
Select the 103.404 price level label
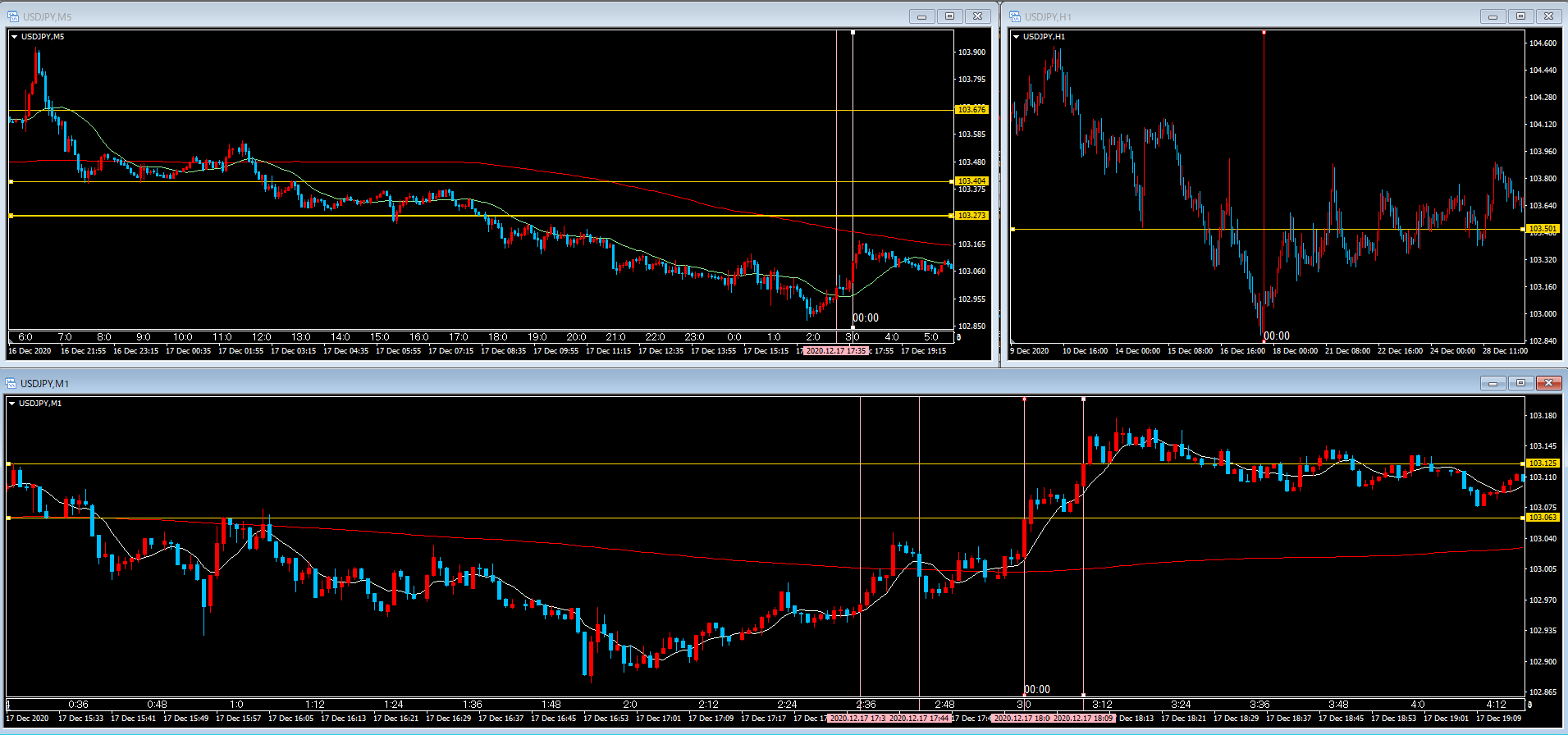point(971,181)
